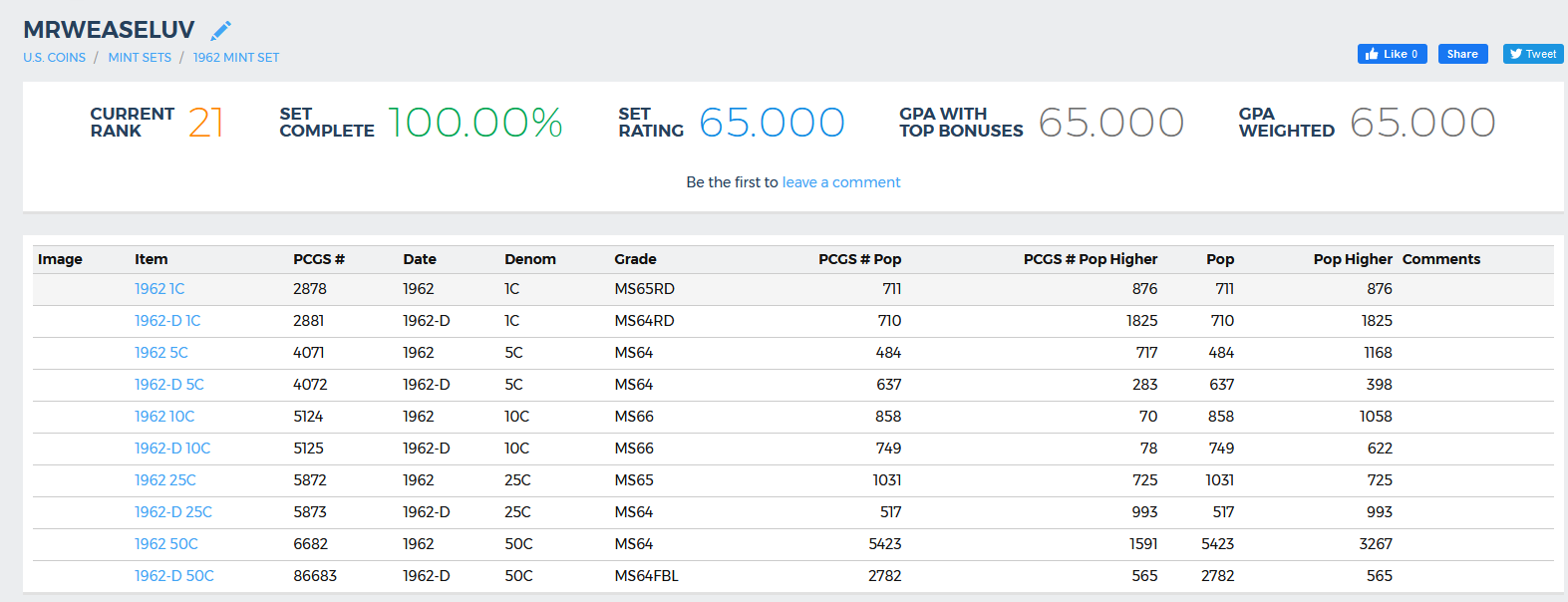Open the 1962-D 1C item link
The image size is (1568, 602).
coord(167,321)
